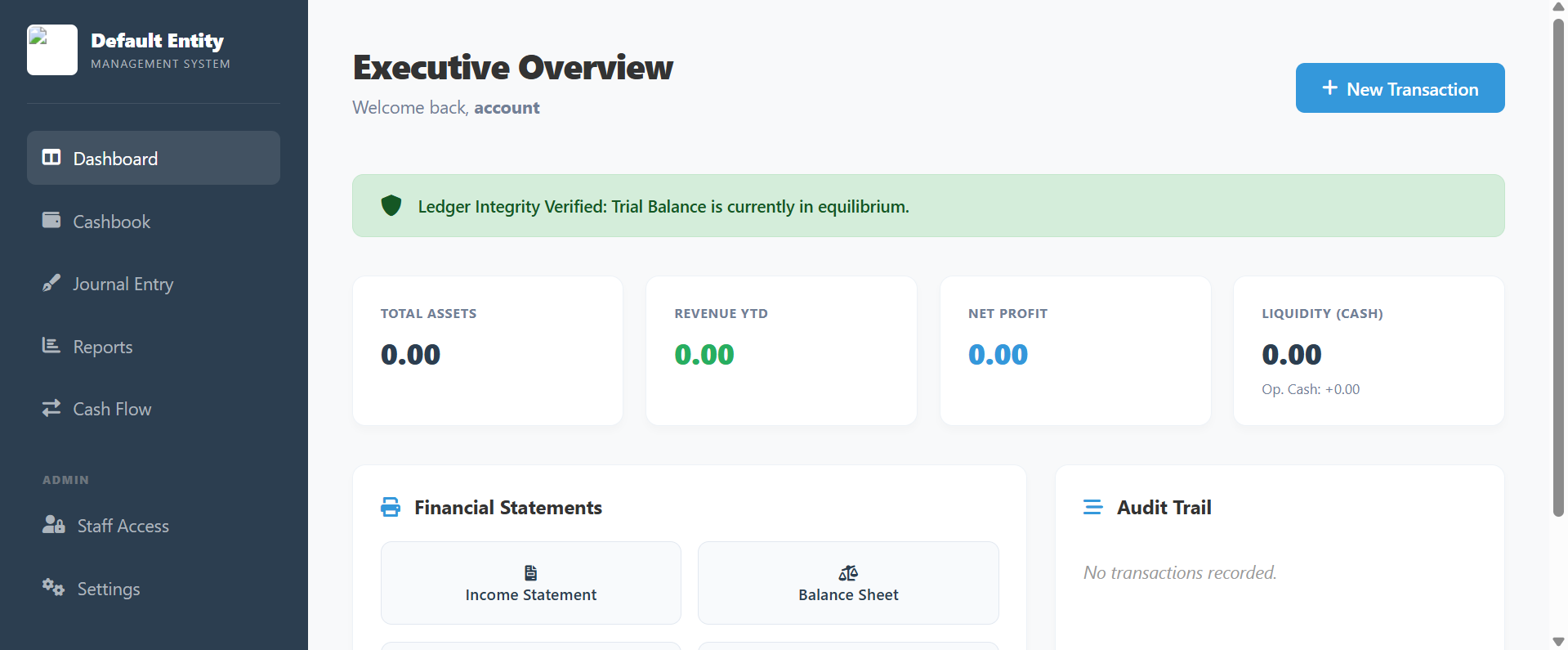
Task: Click the Balance Sheet scales icon
Action: pyautogui.click(x=848, y=573)
